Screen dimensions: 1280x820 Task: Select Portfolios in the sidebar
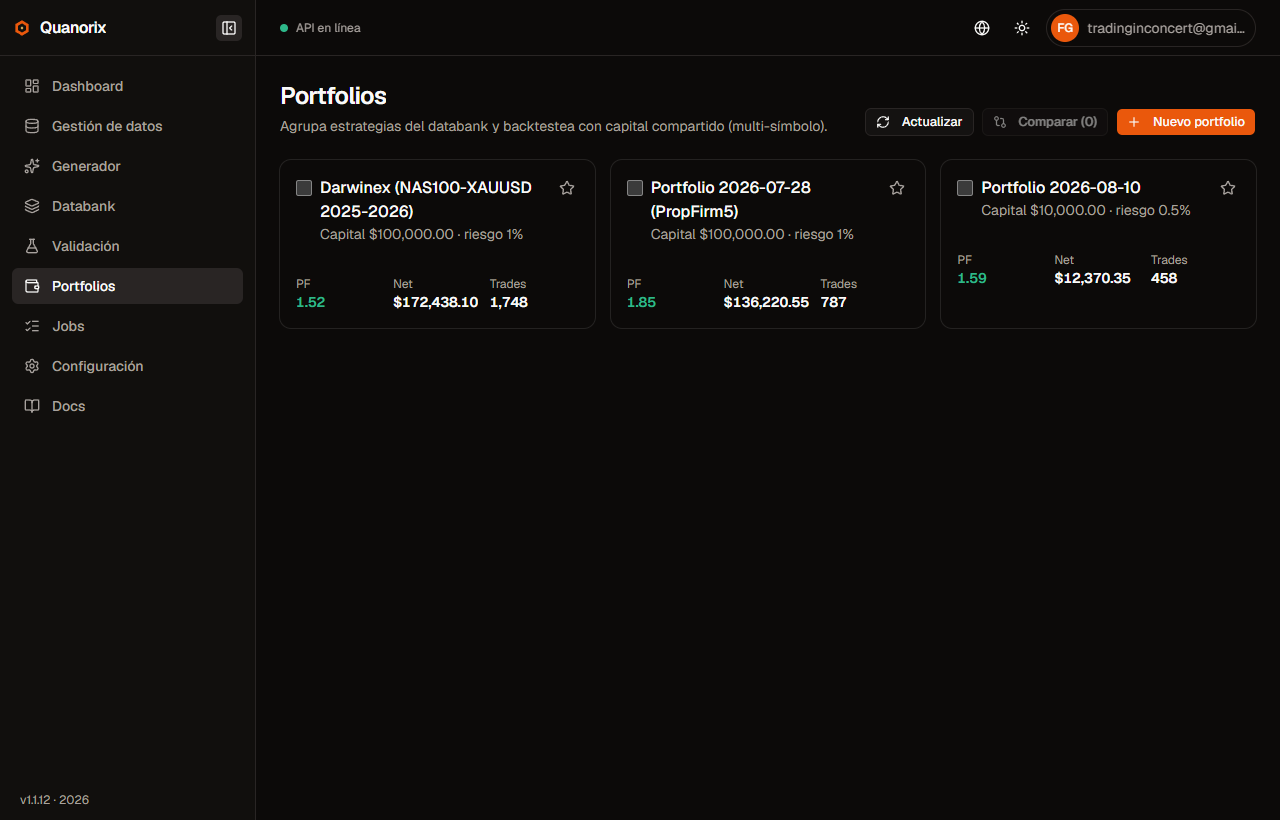click(127, 286)
